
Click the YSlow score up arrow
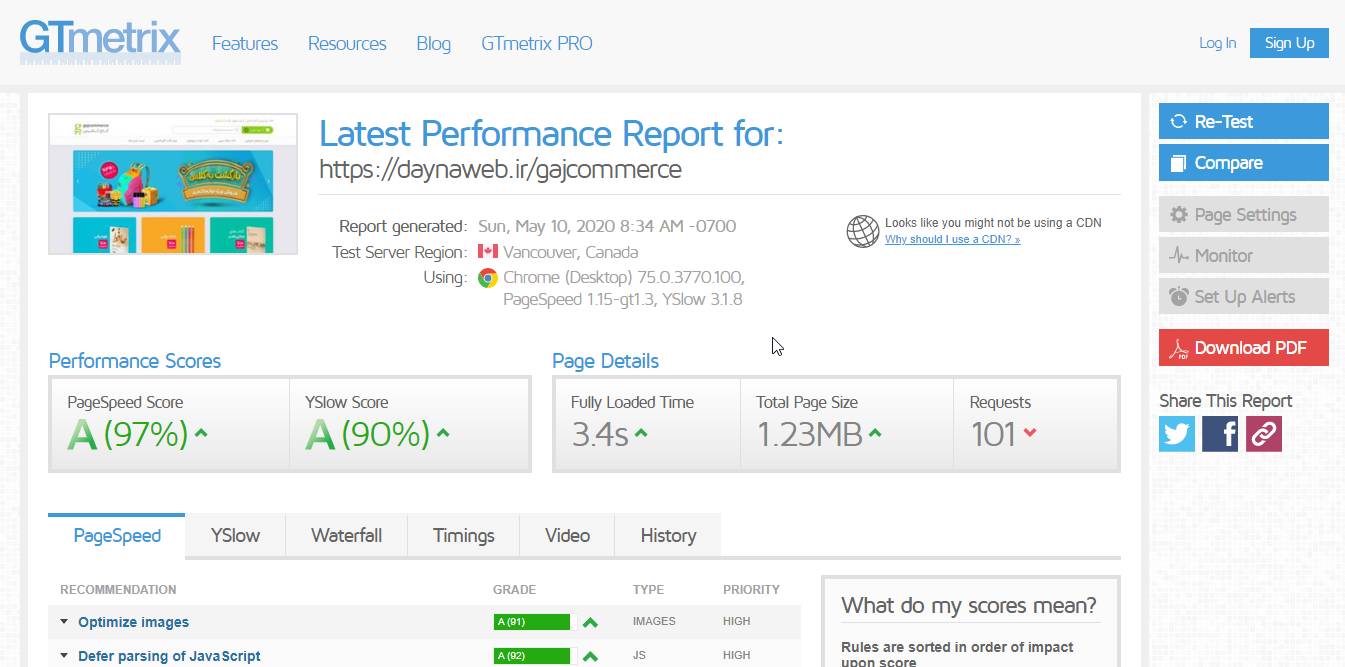[x=443, y=433]
